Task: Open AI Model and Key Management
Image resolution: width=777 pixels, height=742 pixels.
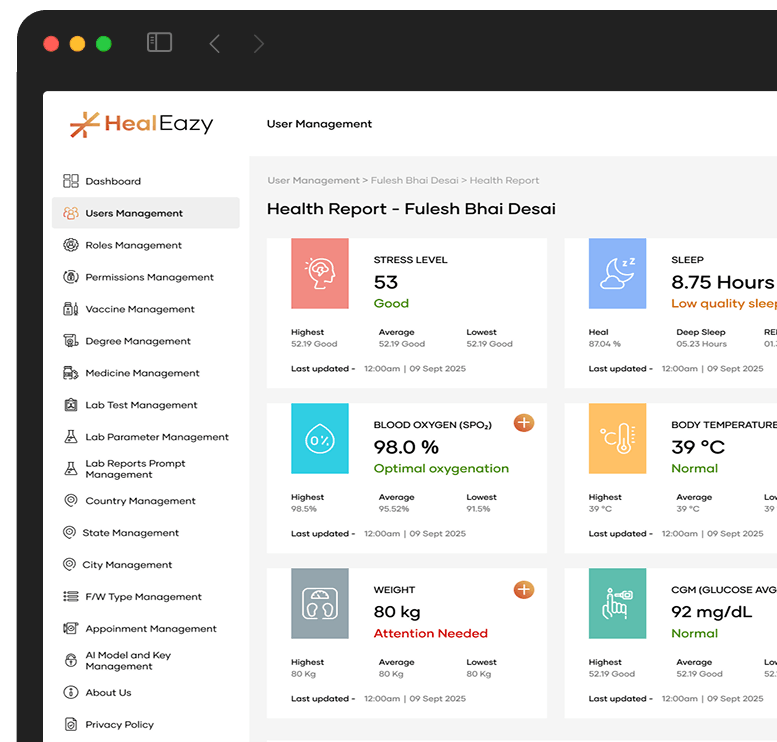Action: click(127, 660)
